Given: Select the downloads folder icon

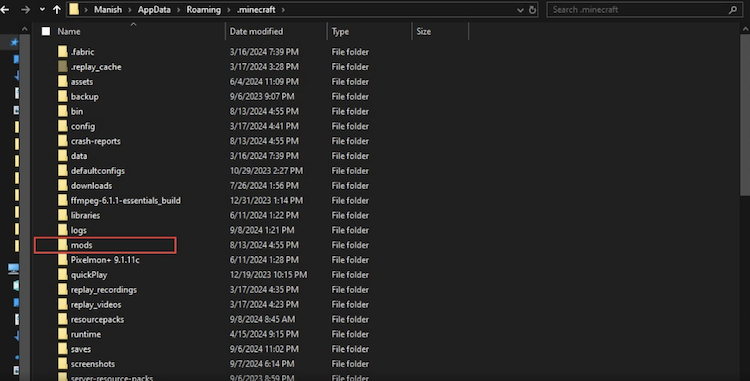Looking at the screenshot, I should click(63, 185).
